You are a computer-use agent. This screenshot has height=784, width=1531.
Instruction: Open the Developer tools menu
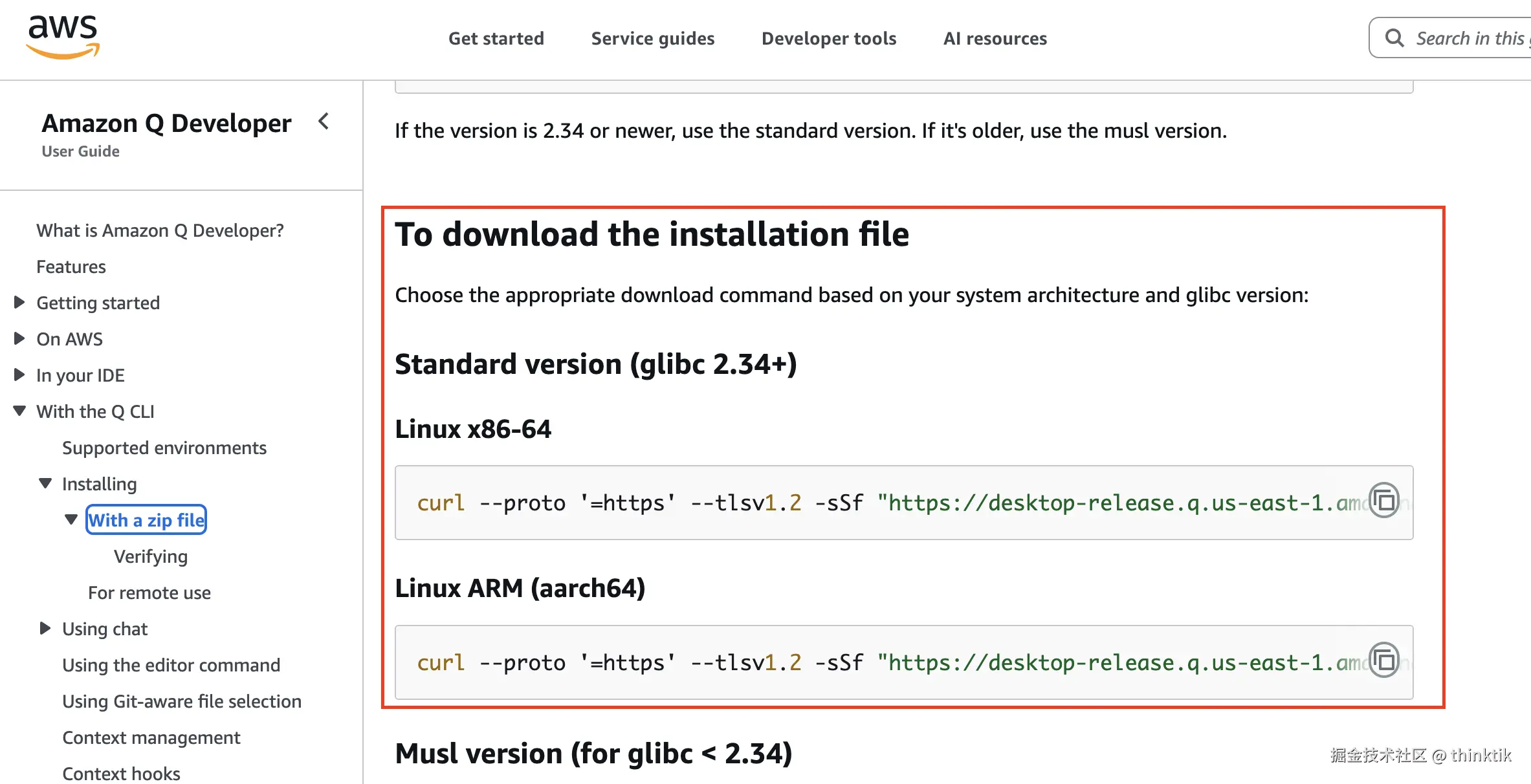coord(829,38)
